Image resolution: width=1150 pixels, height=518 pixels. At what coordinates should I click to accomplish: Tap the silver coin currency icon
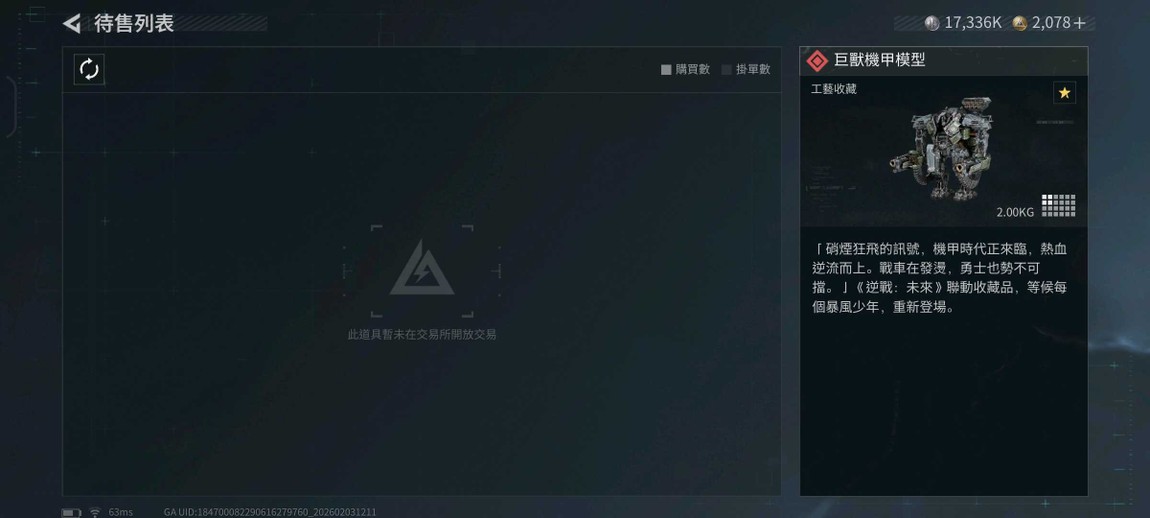[x=931, y=23]
